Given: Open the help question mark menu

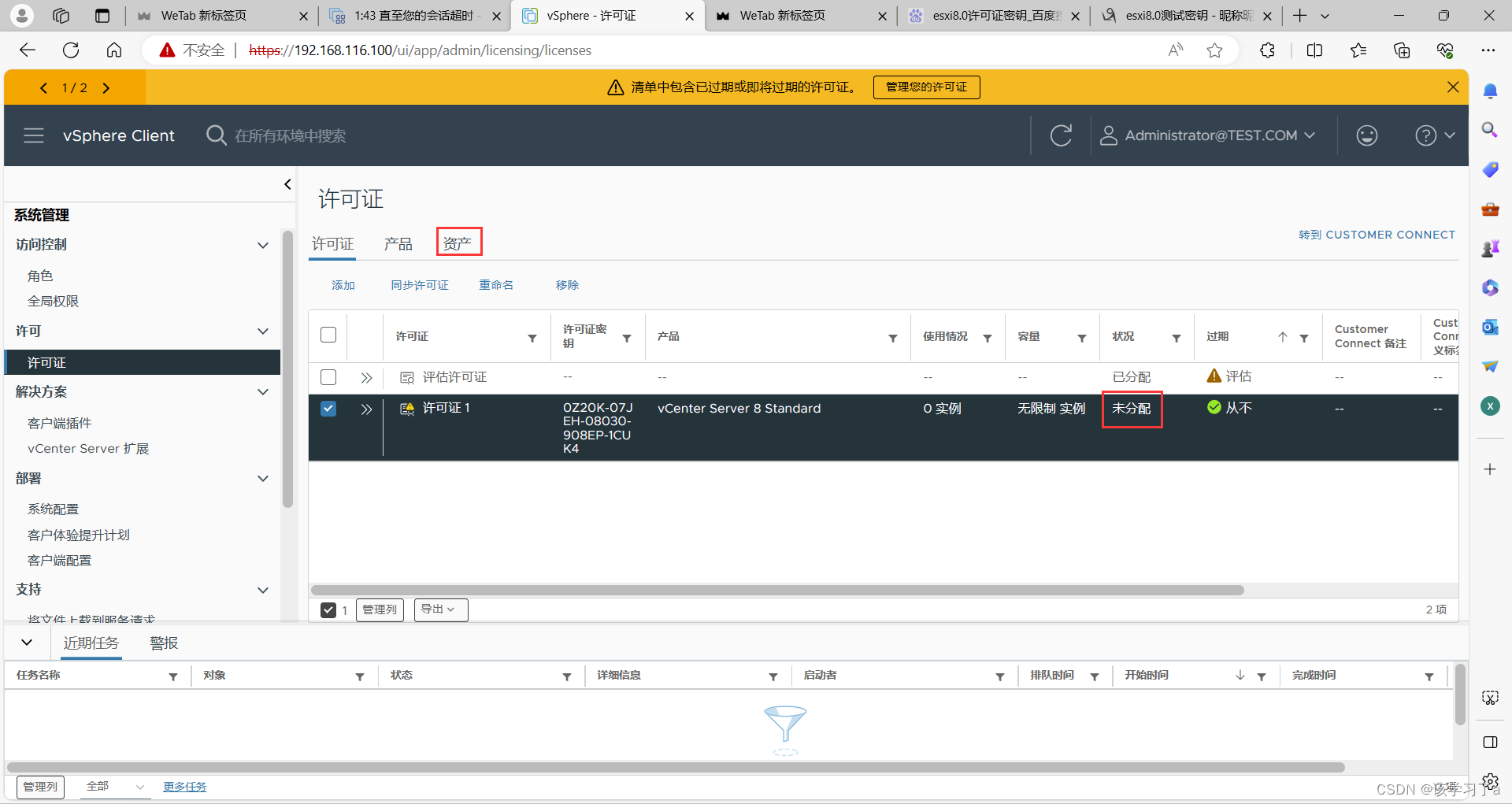Looking at the screenshot, I should point(1434,135).
